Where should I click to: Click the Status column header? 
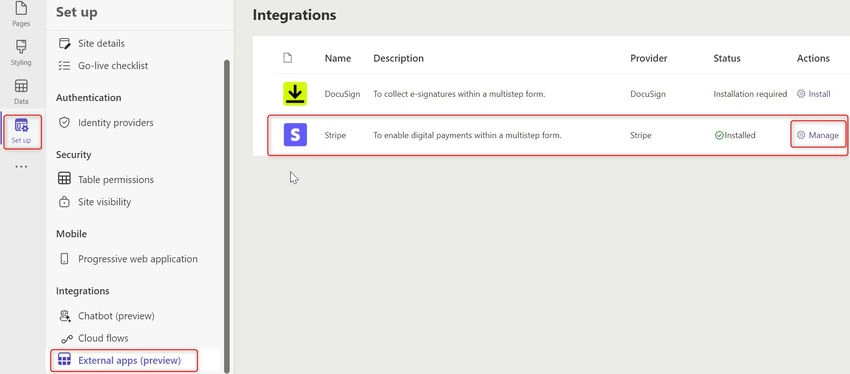[x=727, y=58]
